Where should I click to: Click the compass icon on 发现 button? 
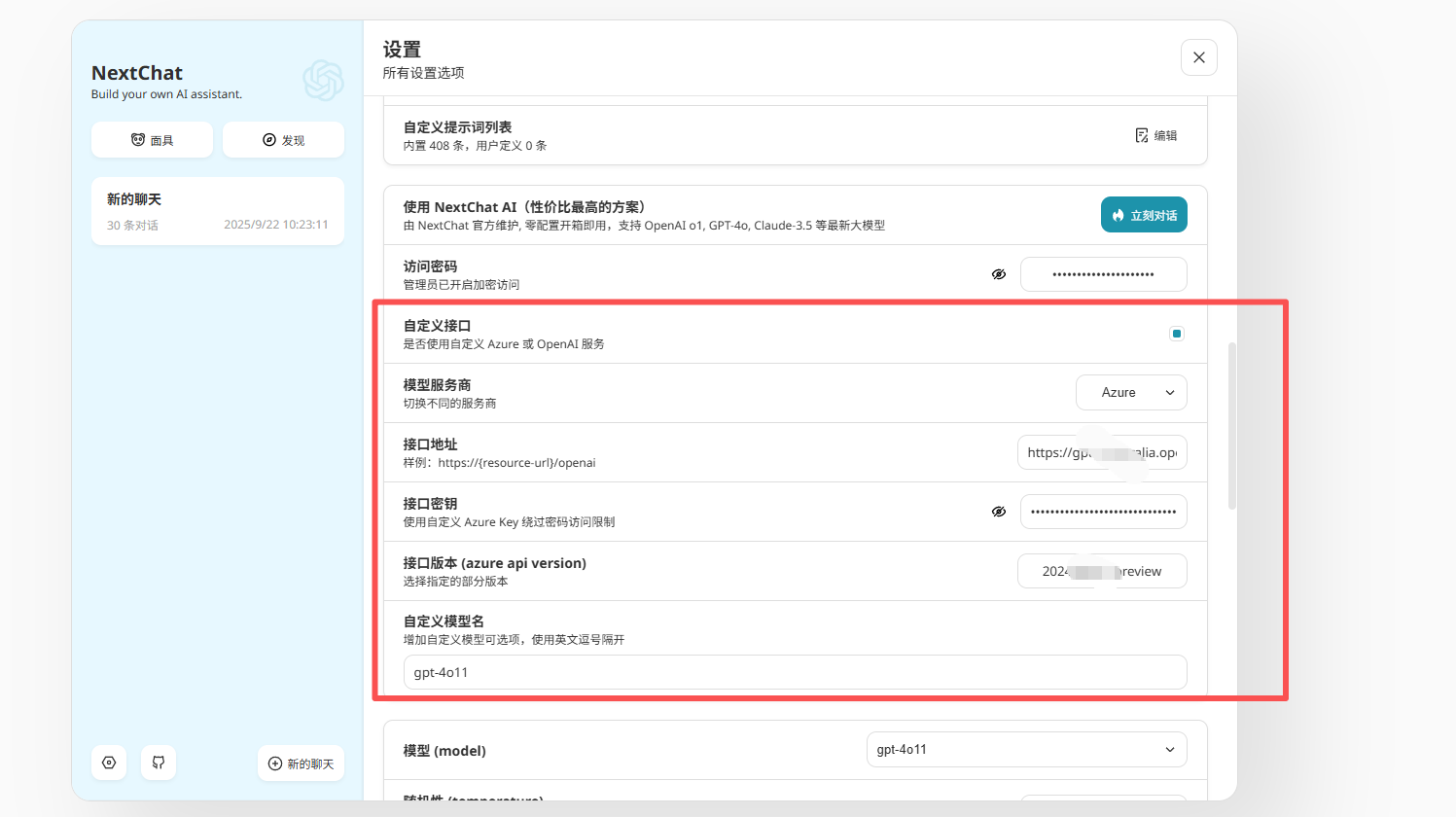[x=269, y=140]
